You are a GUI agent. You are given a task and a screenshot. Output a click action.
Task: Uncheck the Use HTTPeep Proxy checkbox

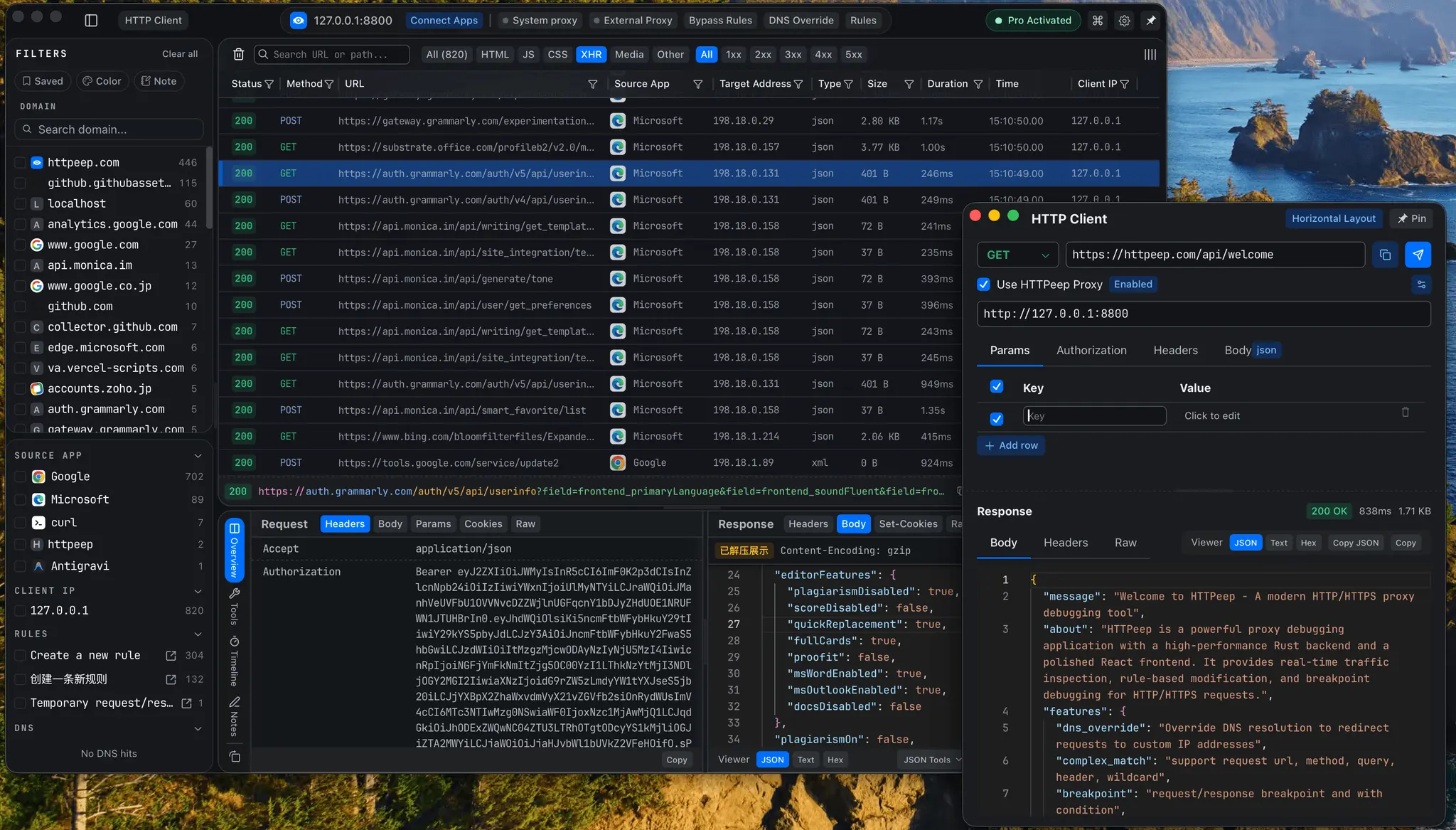pos(984,284)
